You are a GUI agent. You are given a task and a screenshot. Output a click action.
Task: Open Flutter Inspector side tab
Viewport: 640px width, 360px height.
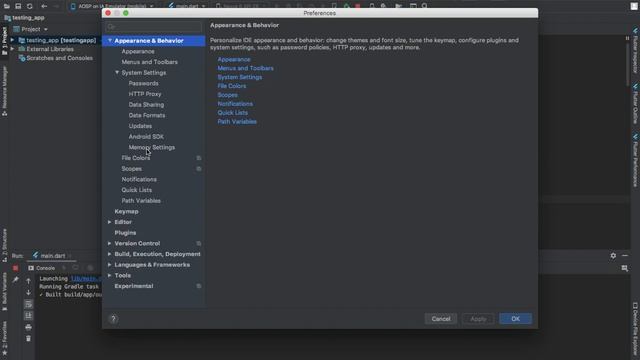[636, 51]
